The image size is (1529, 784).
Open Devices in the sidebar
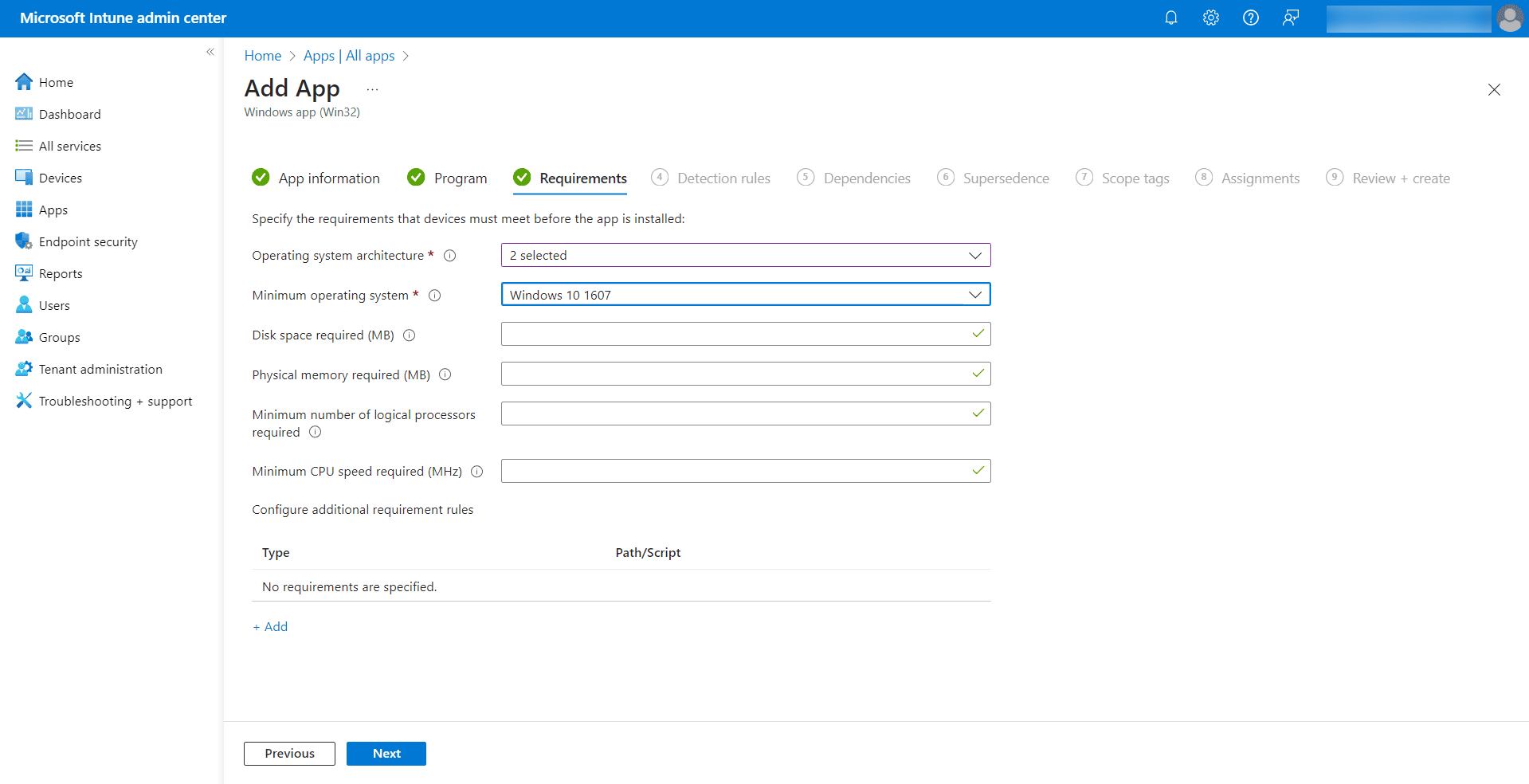pyautogui.click(x=61, y=178)
